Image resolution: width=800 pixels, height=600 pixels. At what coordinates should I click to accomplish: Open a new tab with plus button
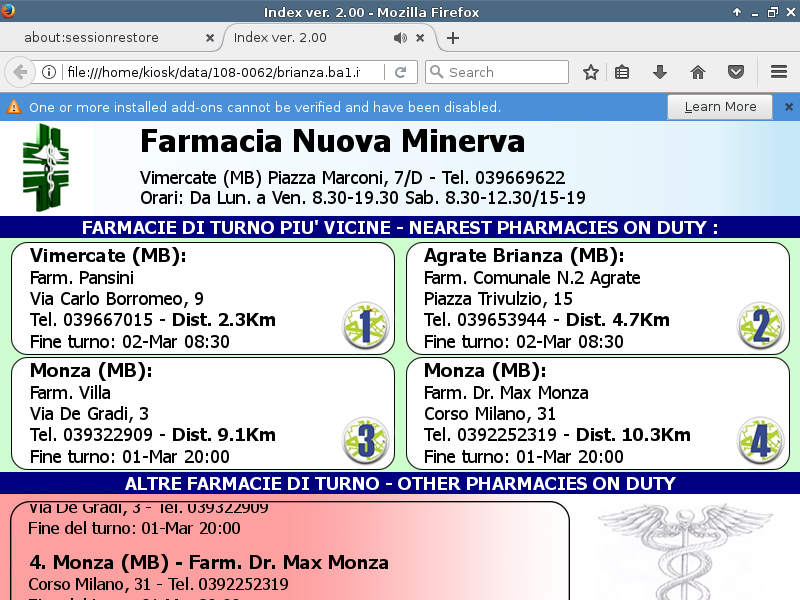[x=453, y=38]
